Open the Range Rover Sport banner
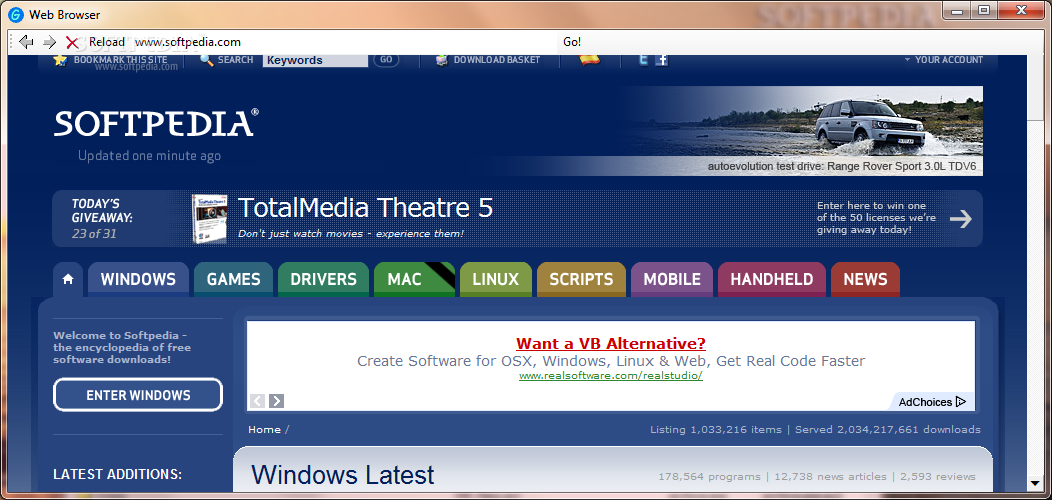Image resolution: width=1052 pixels, height=500 pixels. (798, 131)
